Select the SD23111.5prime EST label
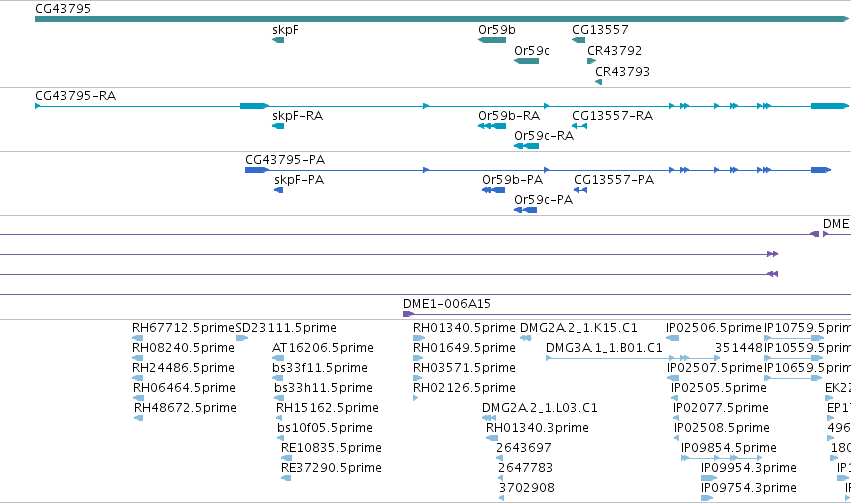Image resolution: width=851 pixels, height=503 pixels. coord(286,328)
